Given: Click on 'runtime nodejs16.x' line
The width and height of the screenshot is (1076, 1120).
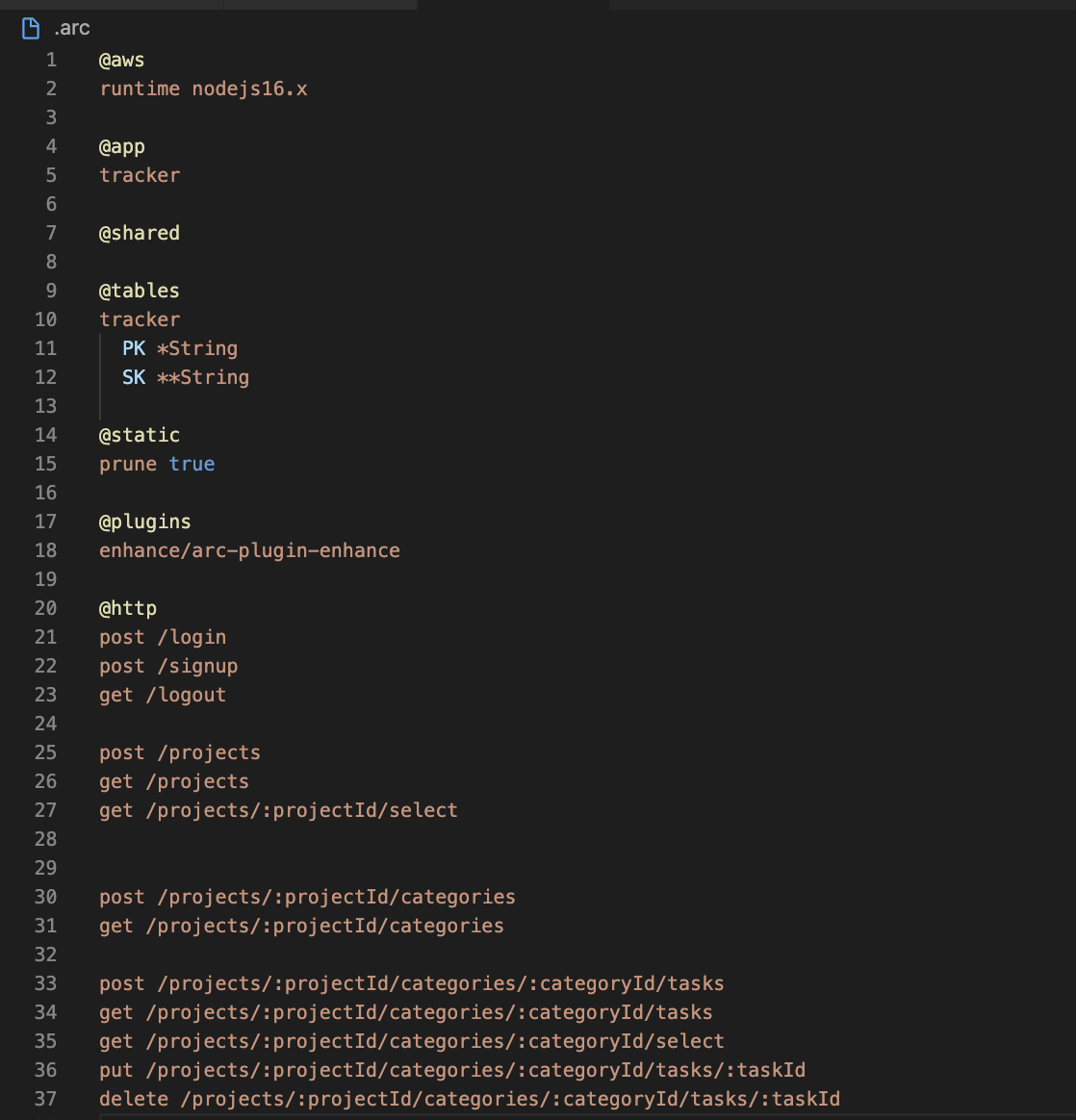Looking at the screenshot, I should click(x=204, y=89).
